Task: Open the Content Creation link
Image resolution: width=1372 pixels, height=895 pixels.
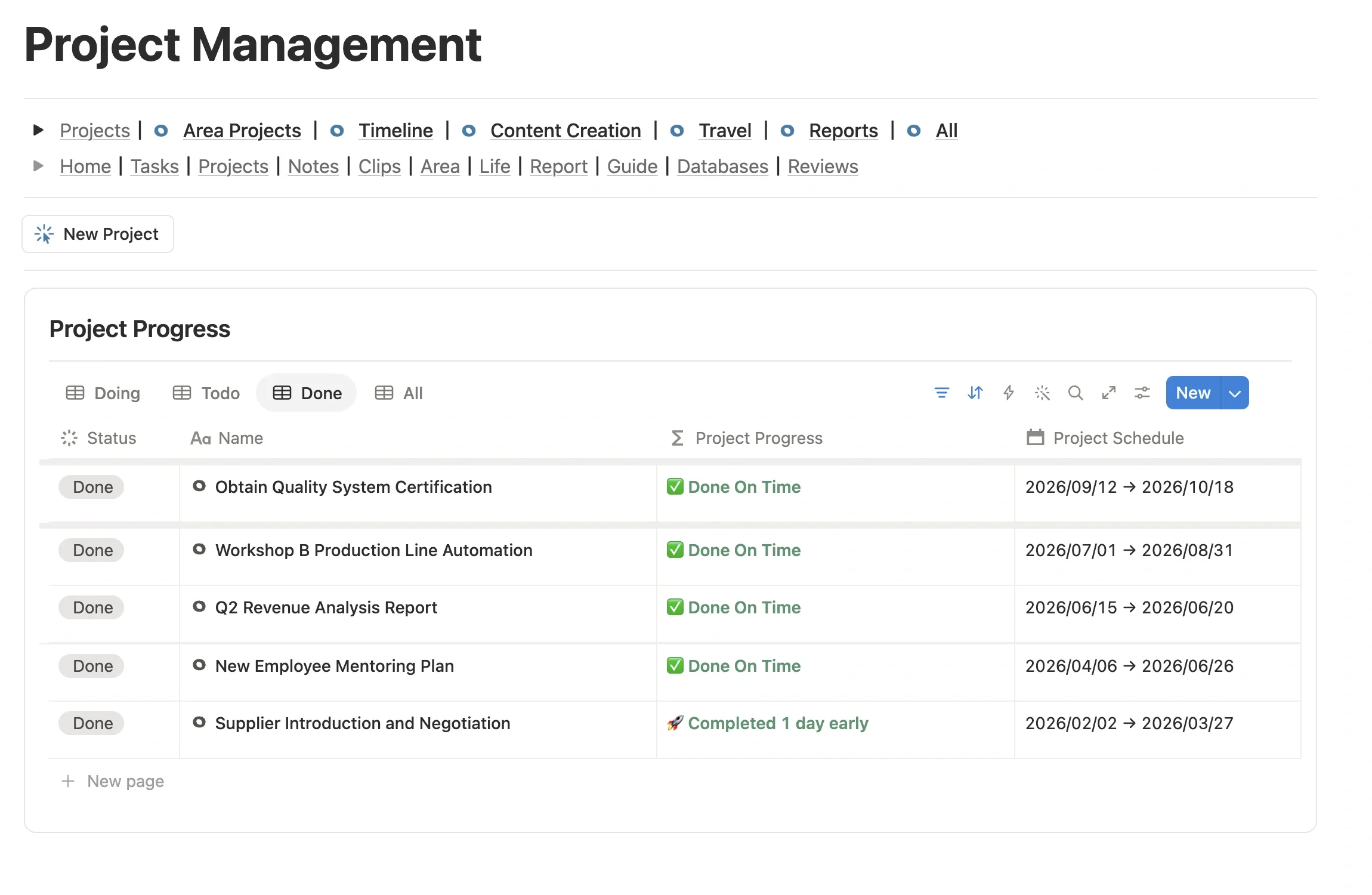Action: pyautogui.click(x=566, y=131)
